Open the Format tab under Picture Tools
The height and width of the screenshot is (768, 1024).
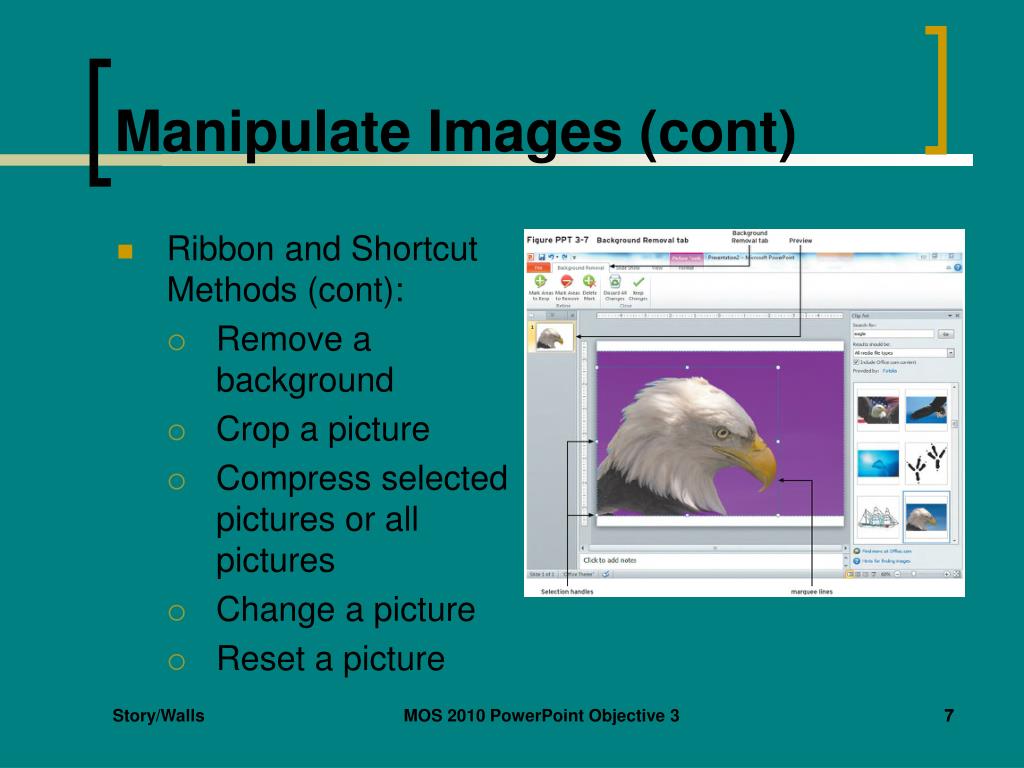pyautogui.click(x=686, y=268)
